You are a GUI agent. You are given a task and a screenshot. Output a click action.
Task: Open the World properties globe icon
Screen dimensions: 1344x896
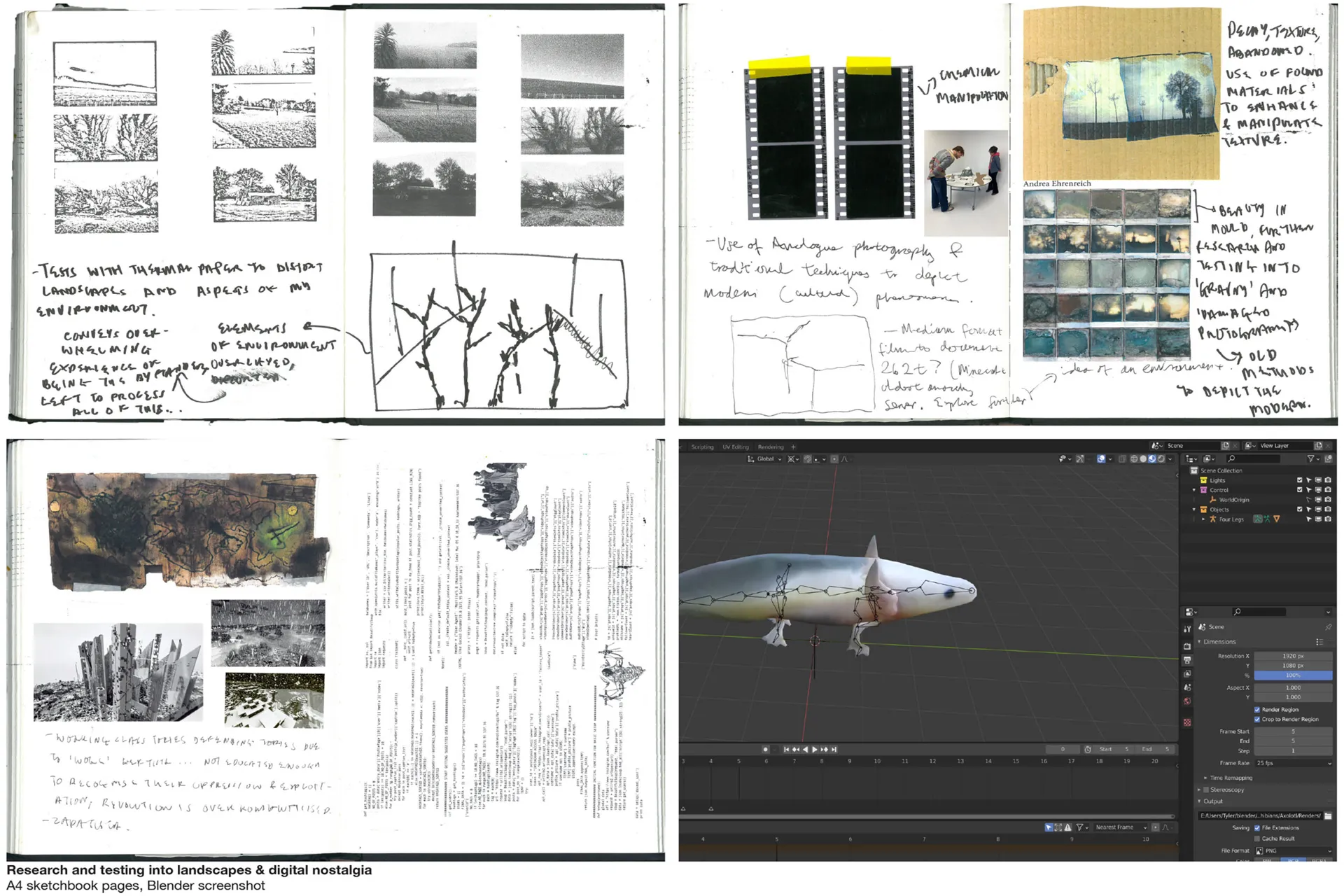1187,701
